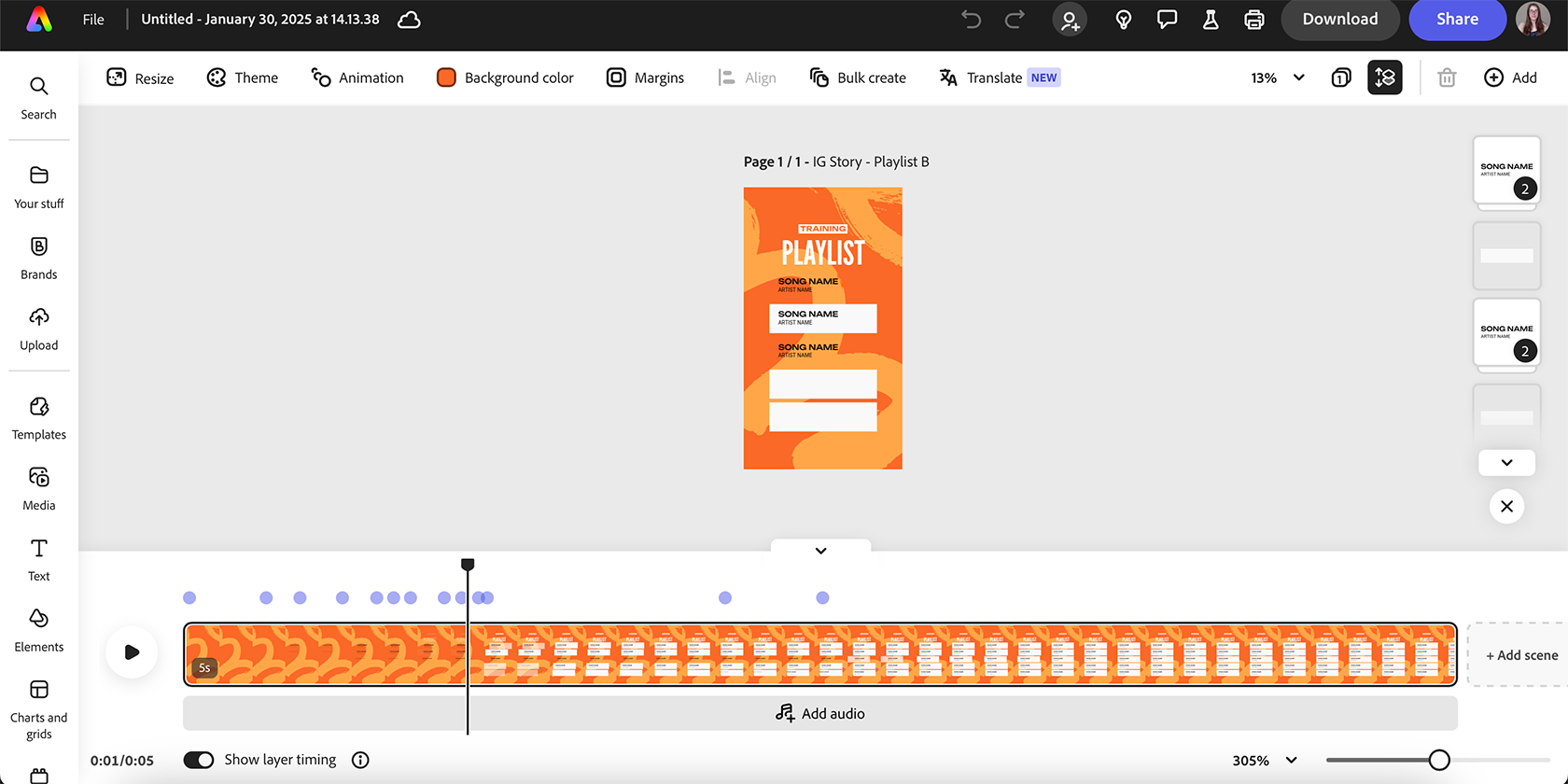Open the Upload panel in sidebar
This screenshot has width=1568, height=784.
pos(38,329)
